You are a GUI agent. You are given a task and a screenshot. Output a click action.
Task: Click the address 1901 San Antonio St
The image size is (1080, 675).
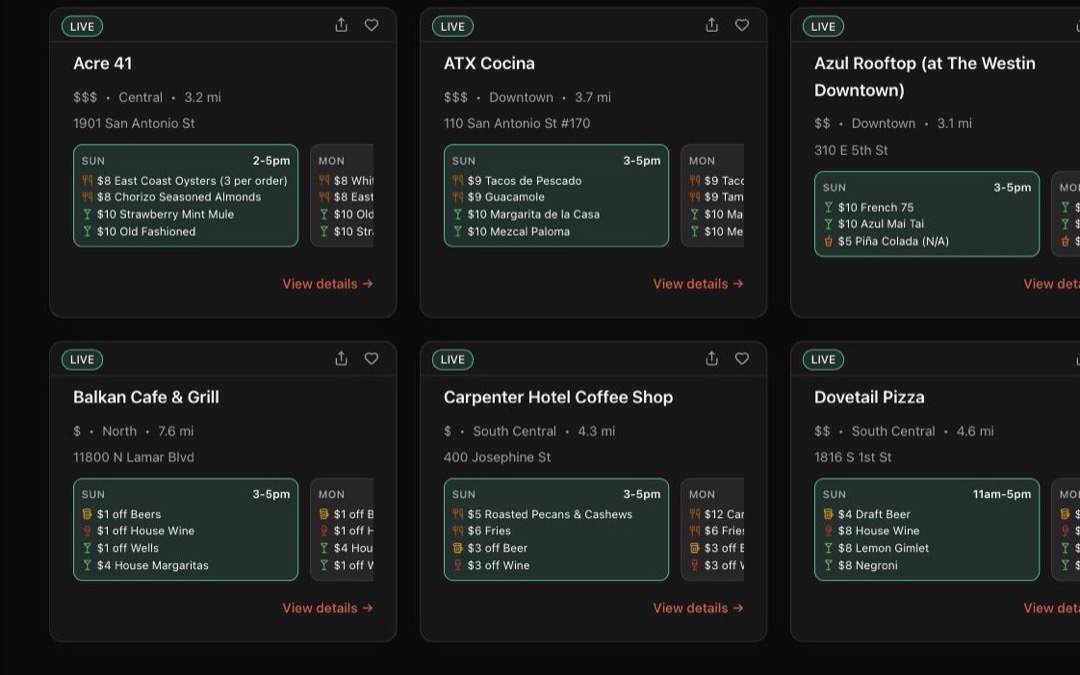coord(134,124)
